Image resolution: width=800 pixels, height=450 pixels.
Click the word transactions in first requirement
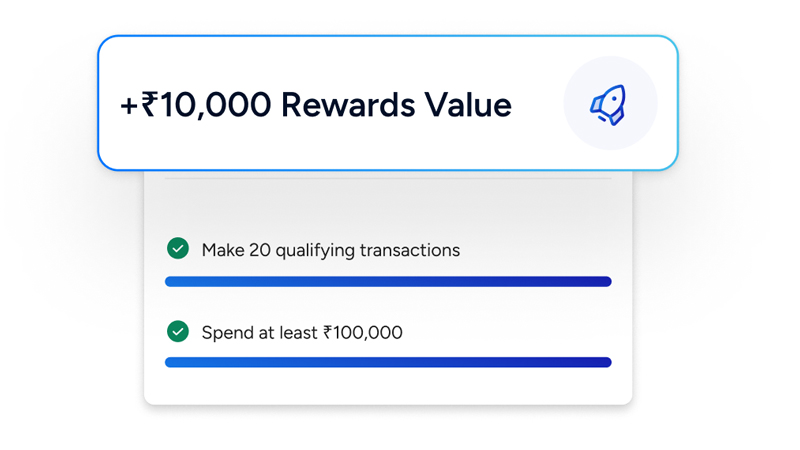(x=409, y=250)
